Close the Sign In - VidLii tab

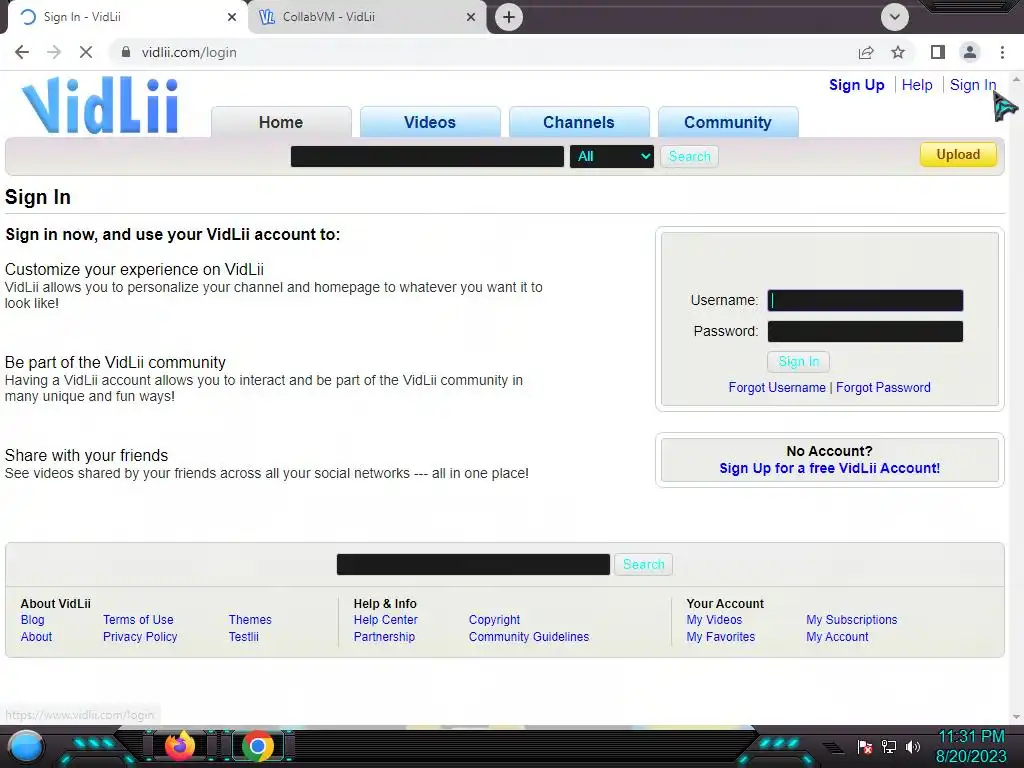[x=232, y=17]
